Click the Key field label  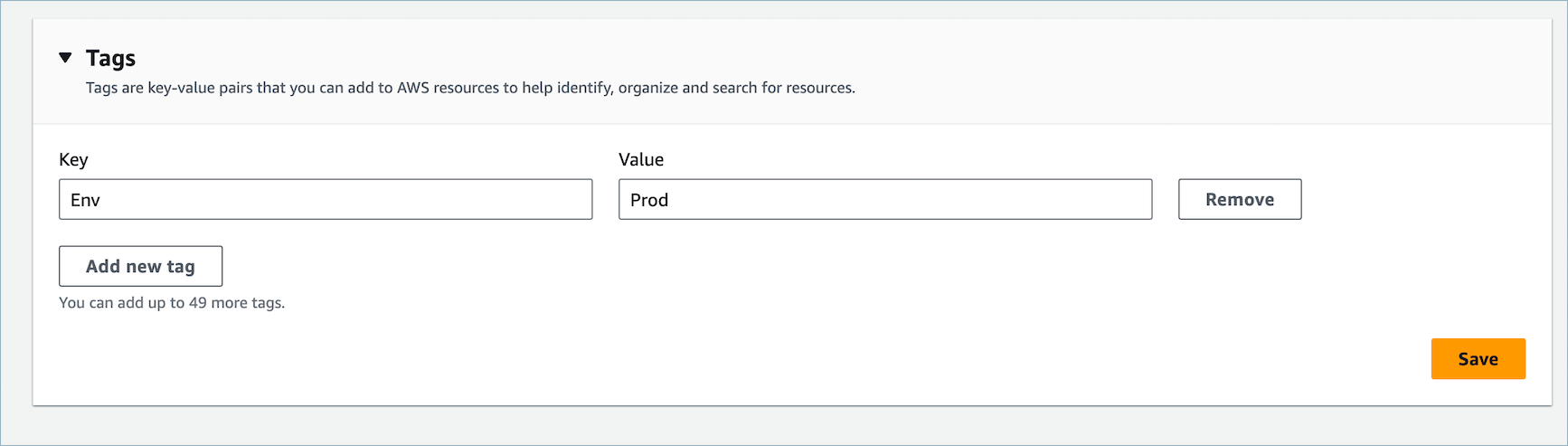click(x=73, y=160)
